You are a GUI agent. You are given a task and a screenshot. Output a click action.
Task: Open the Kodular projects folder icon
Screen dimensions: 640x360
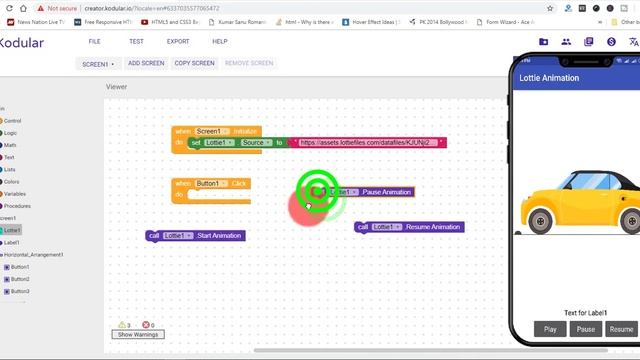point(543,42)
